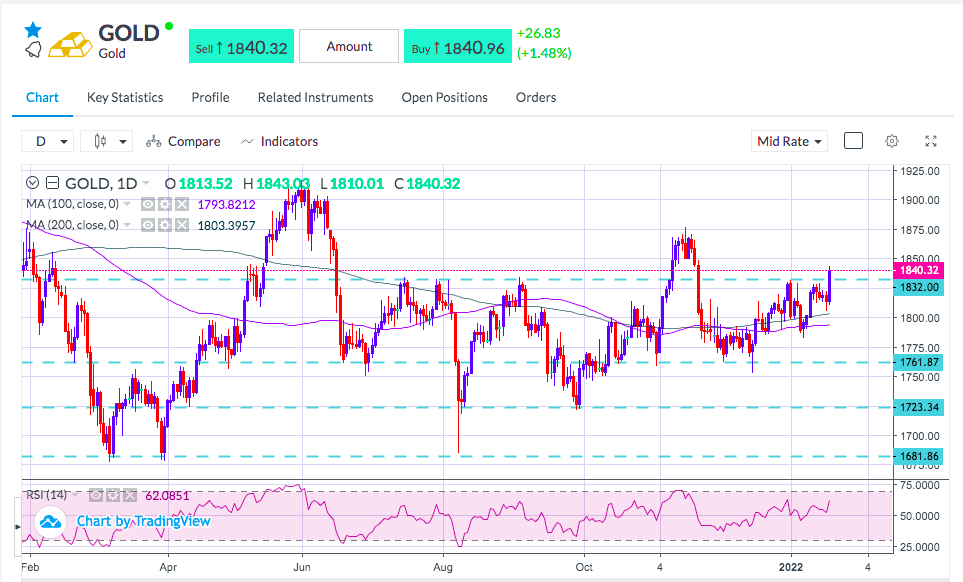Expand the MA (200, close, 0) dropdown arrow

(127, 225)
